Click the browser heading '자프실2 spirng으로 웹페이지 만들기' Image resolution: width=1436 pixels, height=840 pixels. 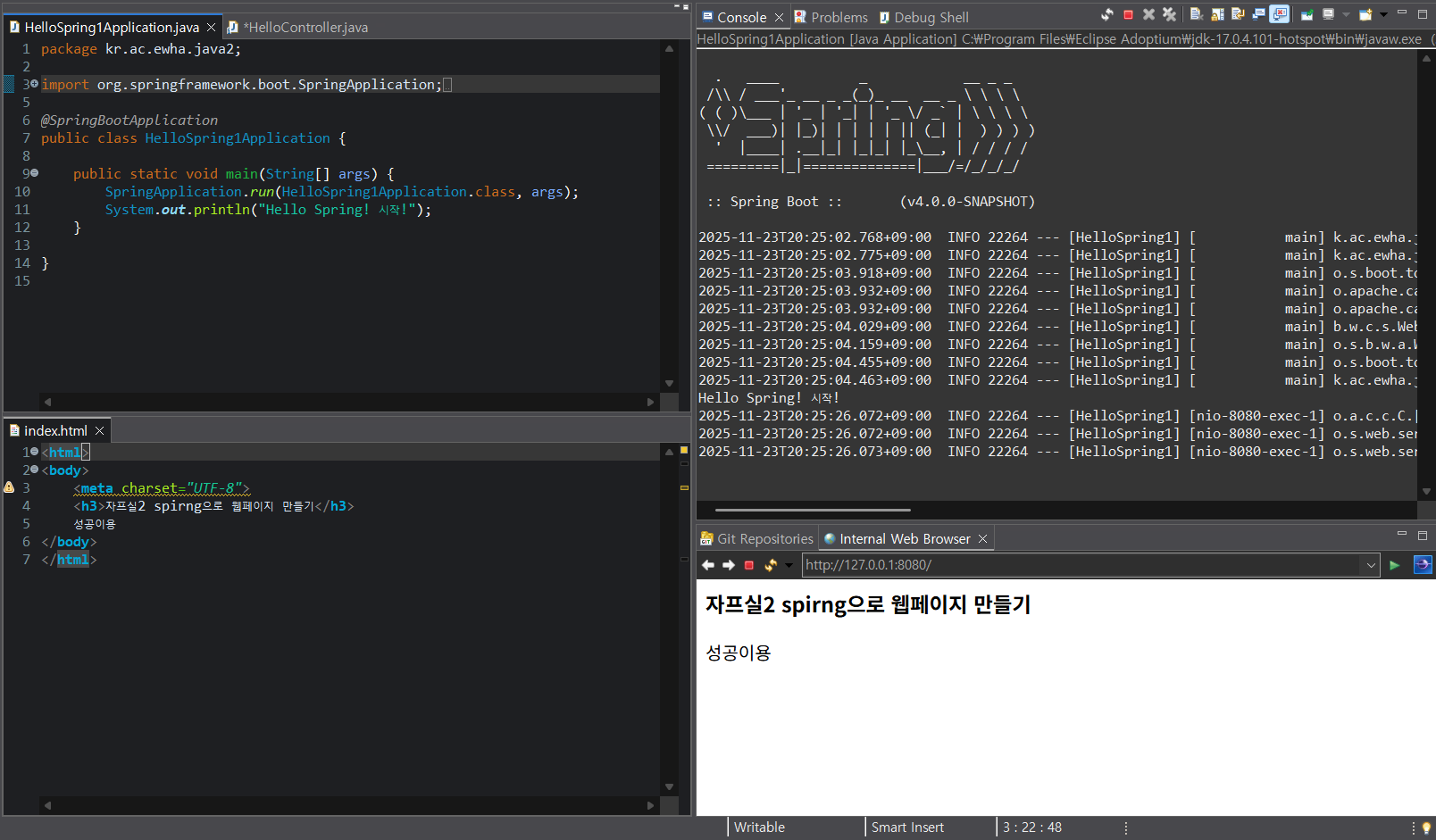click(868, 604)
